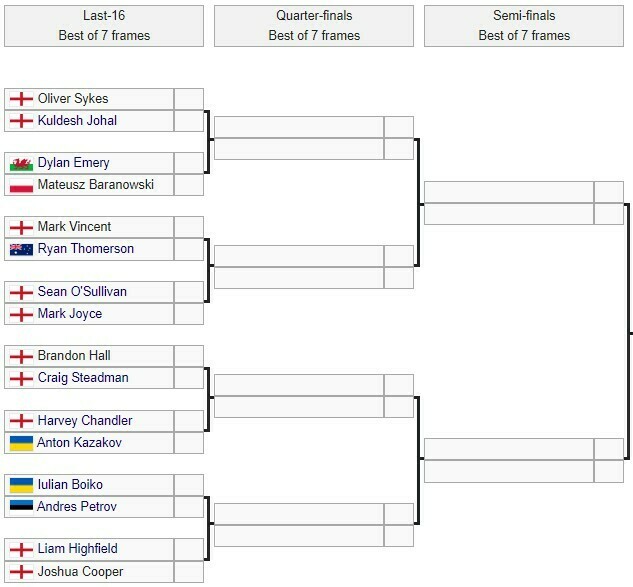Click the Ukraine flag beside Anton Kazakov
Image resolution: width=633 pixels, height=587 pixels.
tap(21, 443)
